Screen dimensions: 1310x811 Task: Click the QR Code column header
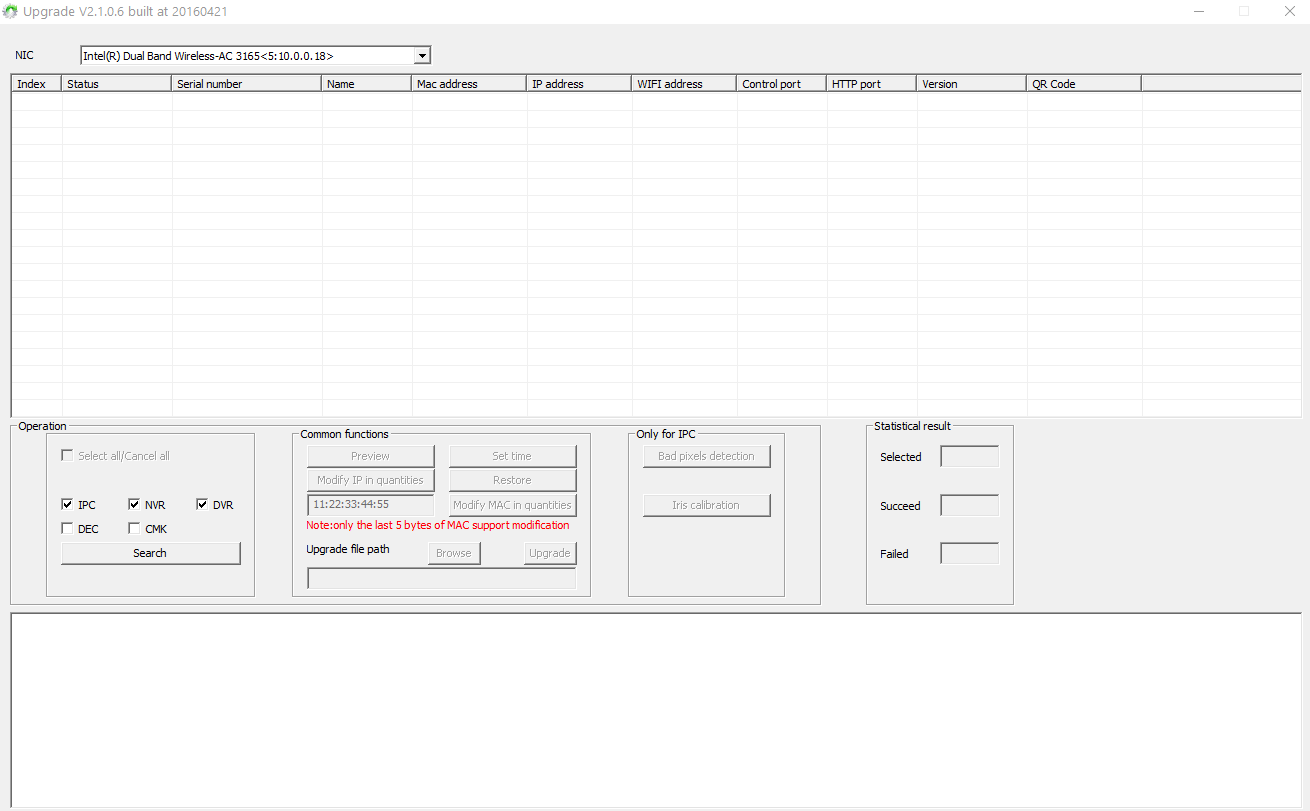click(1083, 84)
